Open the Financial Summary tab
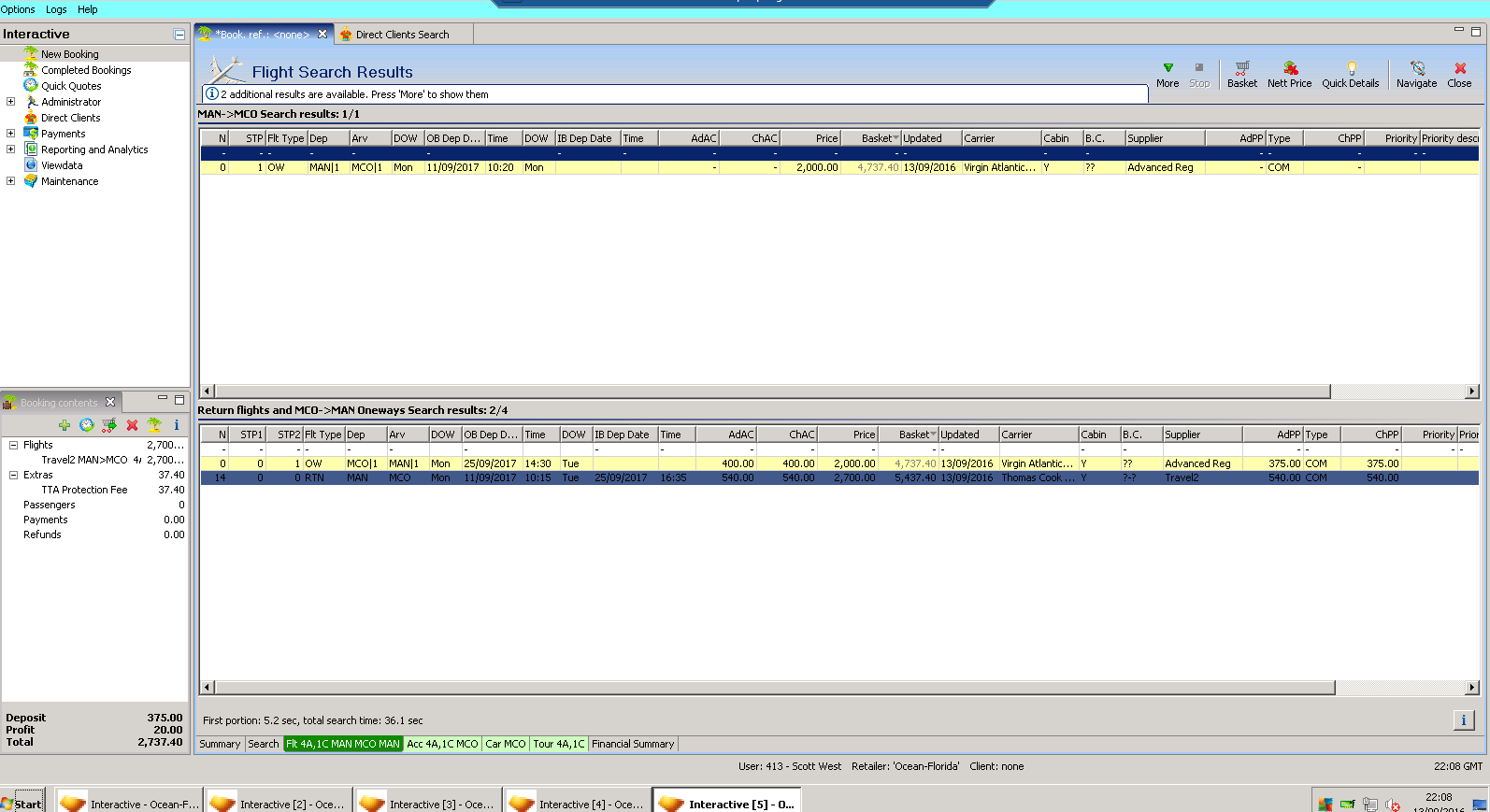Image resolution: width=1490 pixels, height=812 pixels. coord(633,744)
